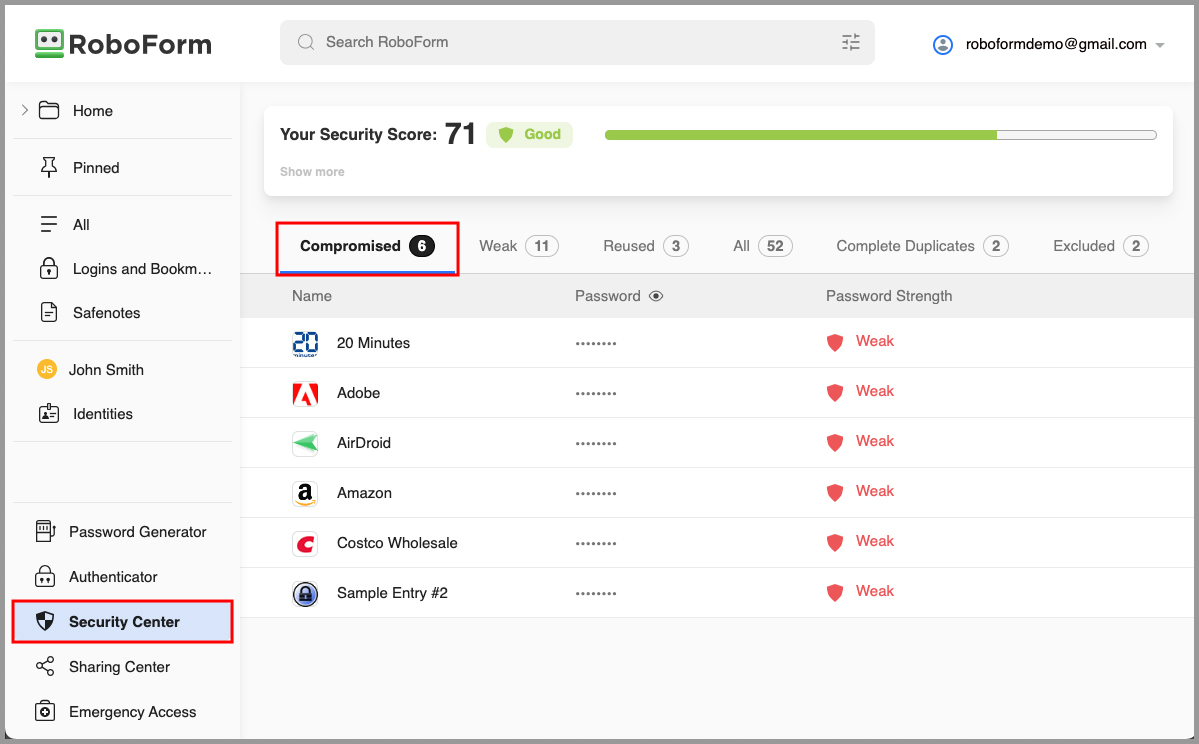Click the Name column header

pyautogui.click(x=312, y=296)
